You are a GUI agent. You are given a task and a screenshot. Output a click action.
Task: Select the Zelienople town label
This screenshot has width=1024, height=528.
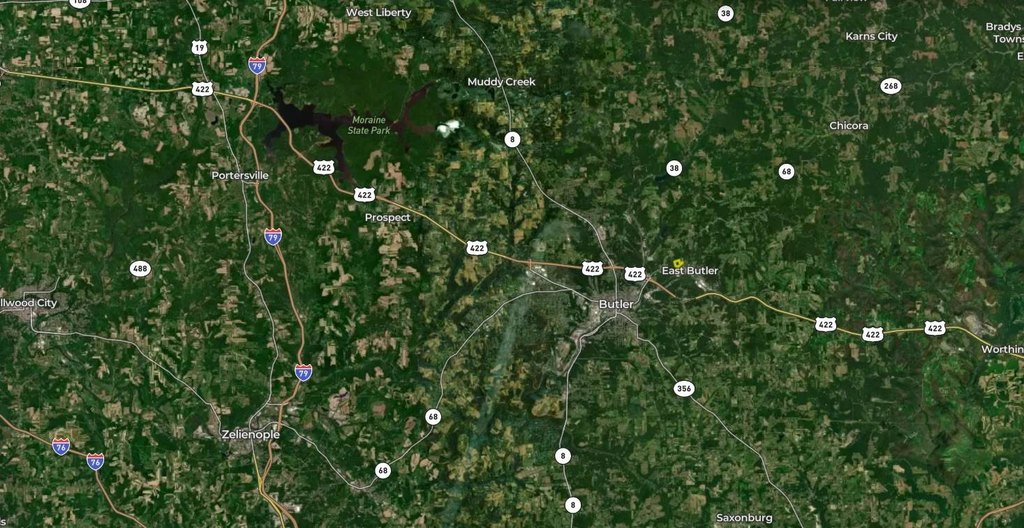[251, 435]
